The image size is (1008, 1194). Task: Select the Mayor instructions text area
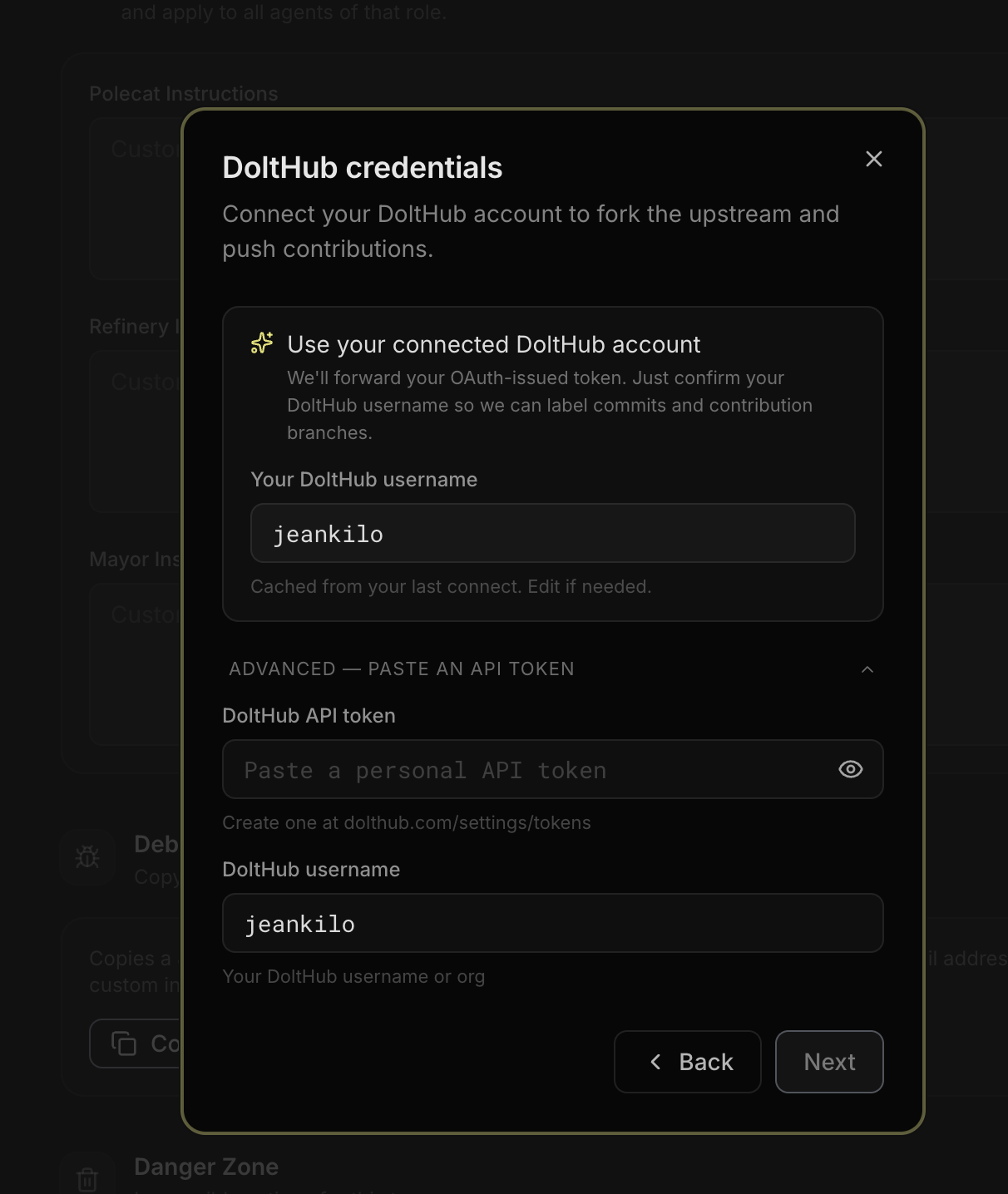[136, 664]
